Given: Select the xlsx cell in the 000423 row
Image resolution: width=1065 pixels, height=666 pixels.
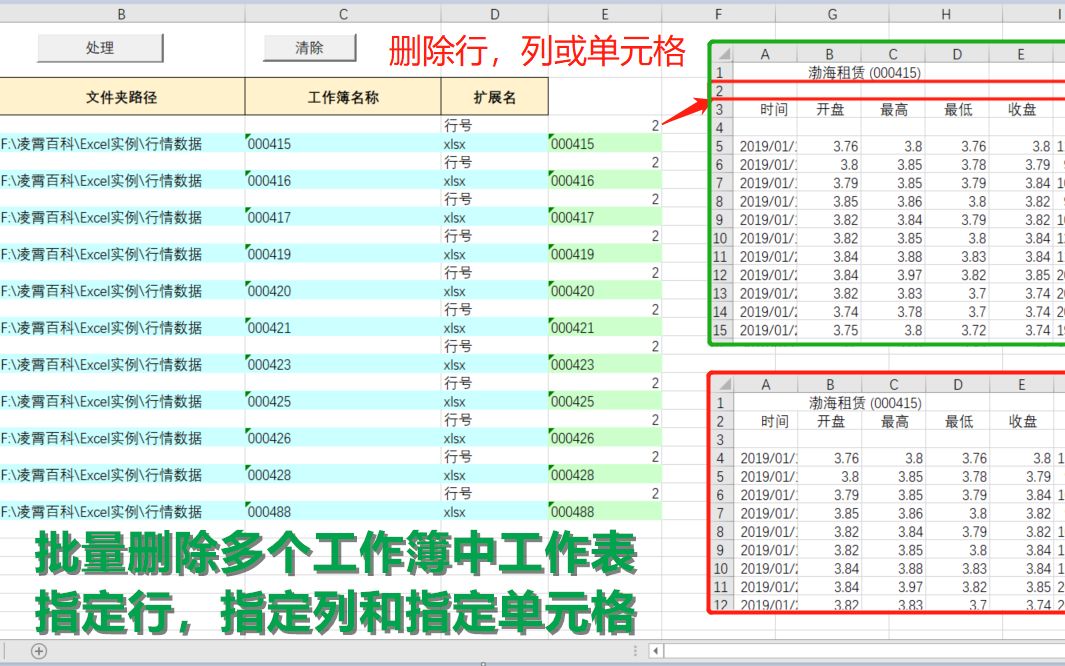Looking at the screenshot, I should 494,364.
